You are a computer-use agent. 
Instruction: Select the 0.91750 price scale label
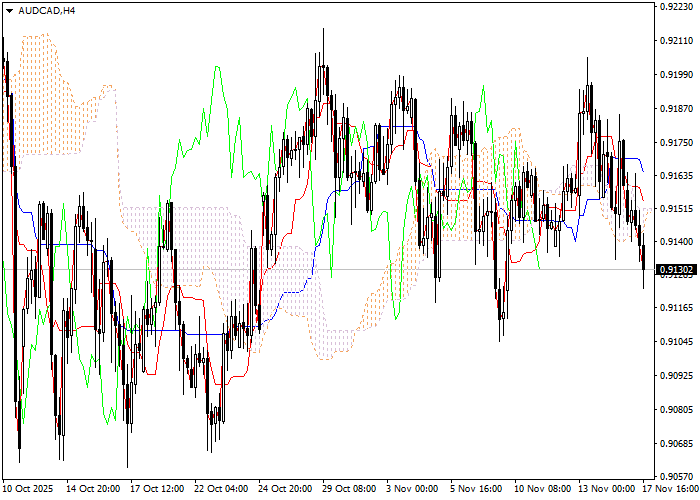click(677, 142)
